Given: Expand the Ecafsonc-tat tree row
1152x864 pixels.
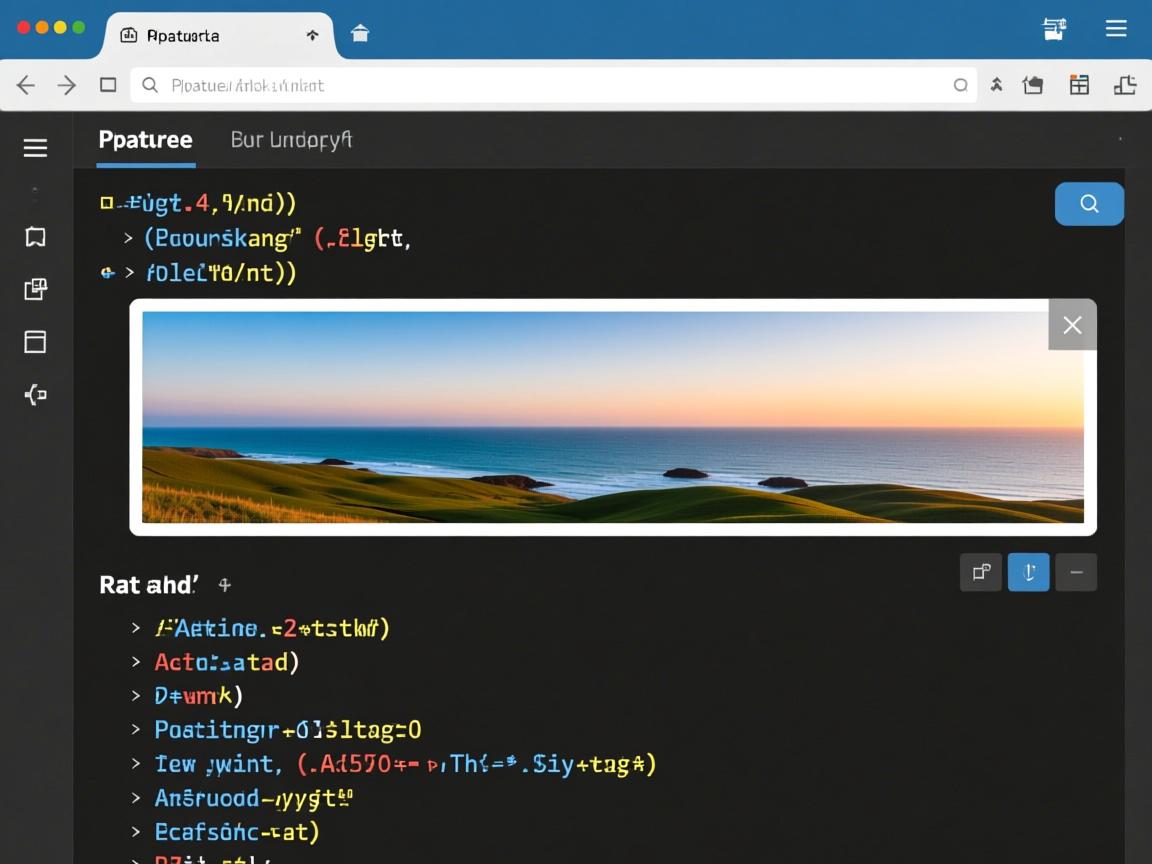Looking at the screenshot, I should pyautogui.click(x=136, y=832).
